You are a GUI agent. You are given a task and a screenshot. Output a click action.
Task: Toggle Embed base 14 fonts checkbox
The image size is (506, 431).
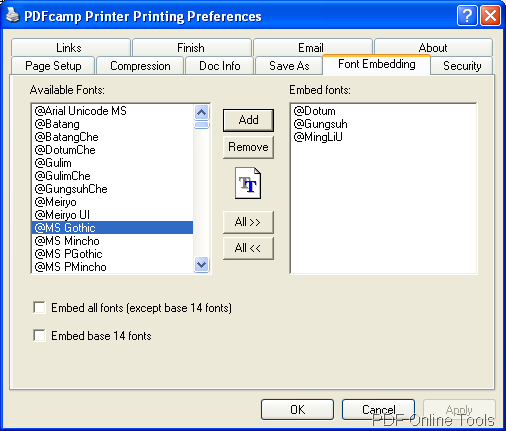tap(39, 335)
